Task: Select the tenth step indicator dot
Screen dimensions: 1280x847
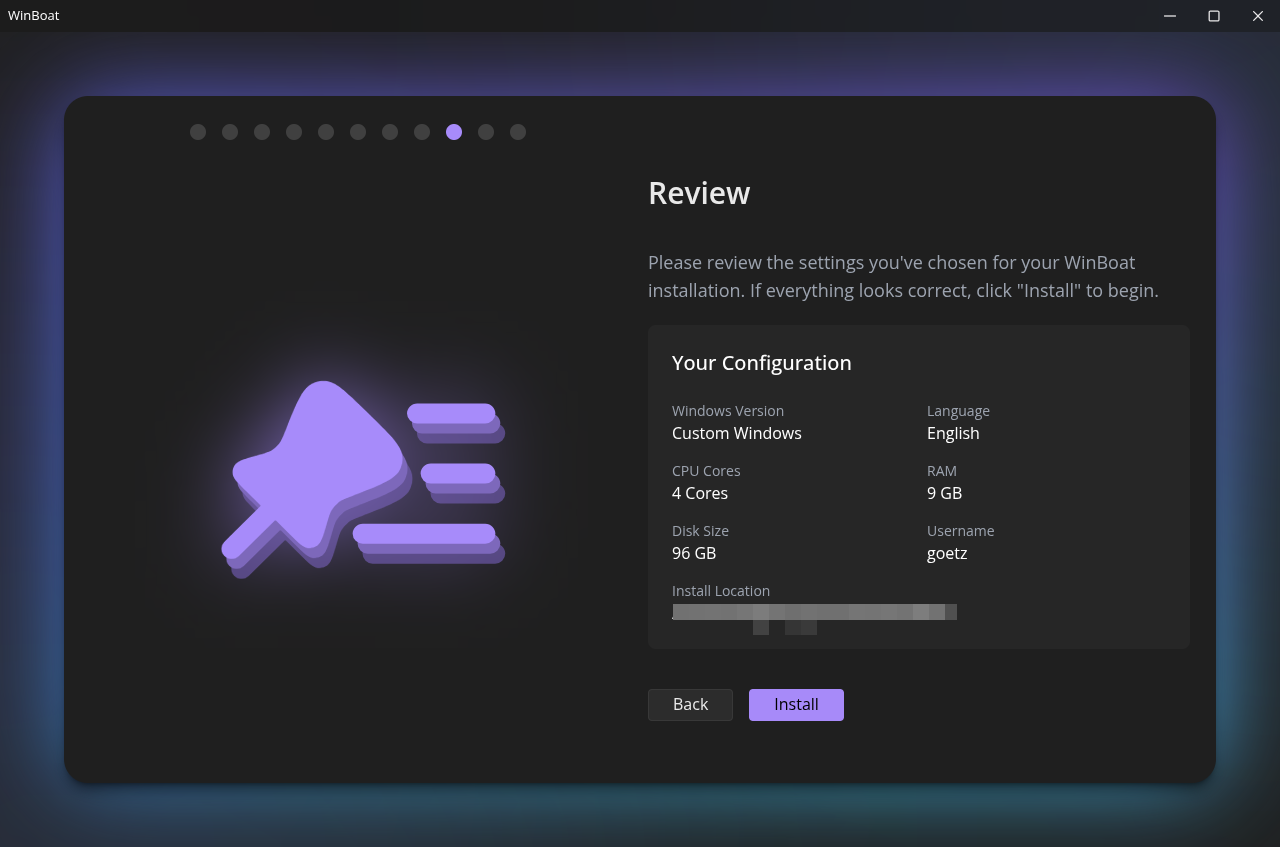Action: click(x=486, y=132)
